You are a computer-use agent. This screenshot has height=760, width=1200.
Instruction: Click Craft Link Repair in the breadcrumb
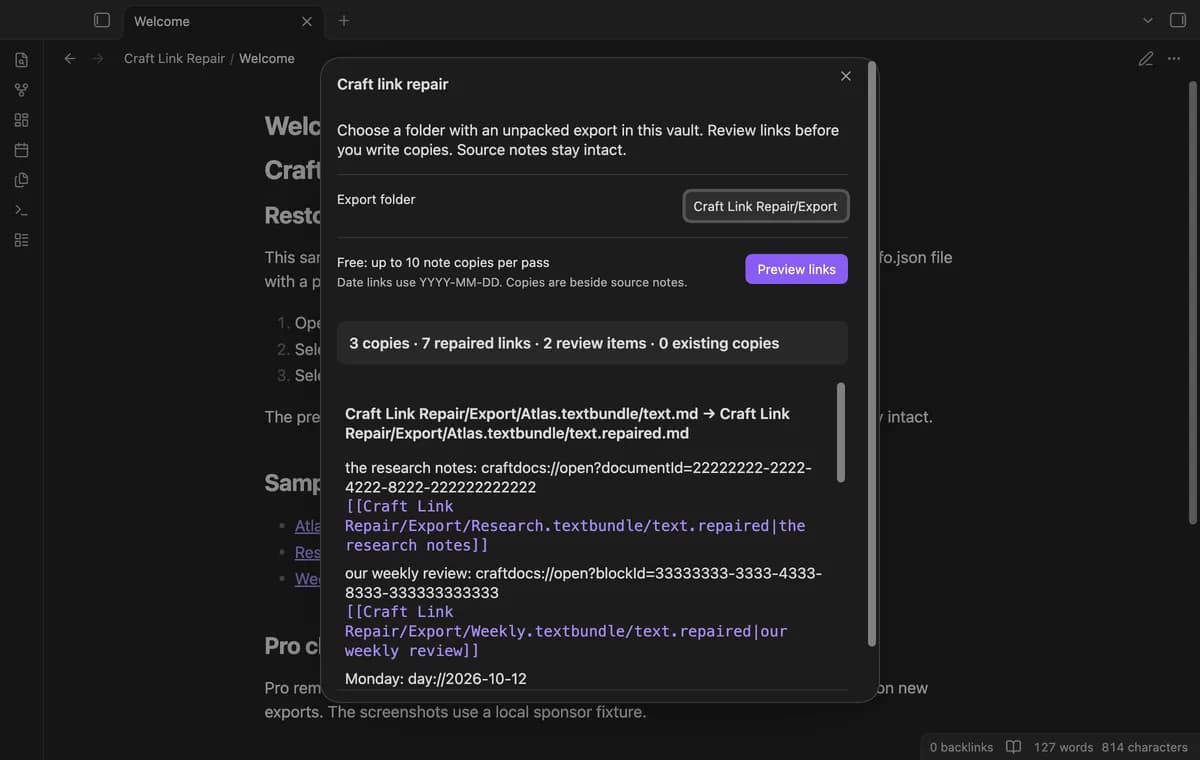click(x=175, y=58)
